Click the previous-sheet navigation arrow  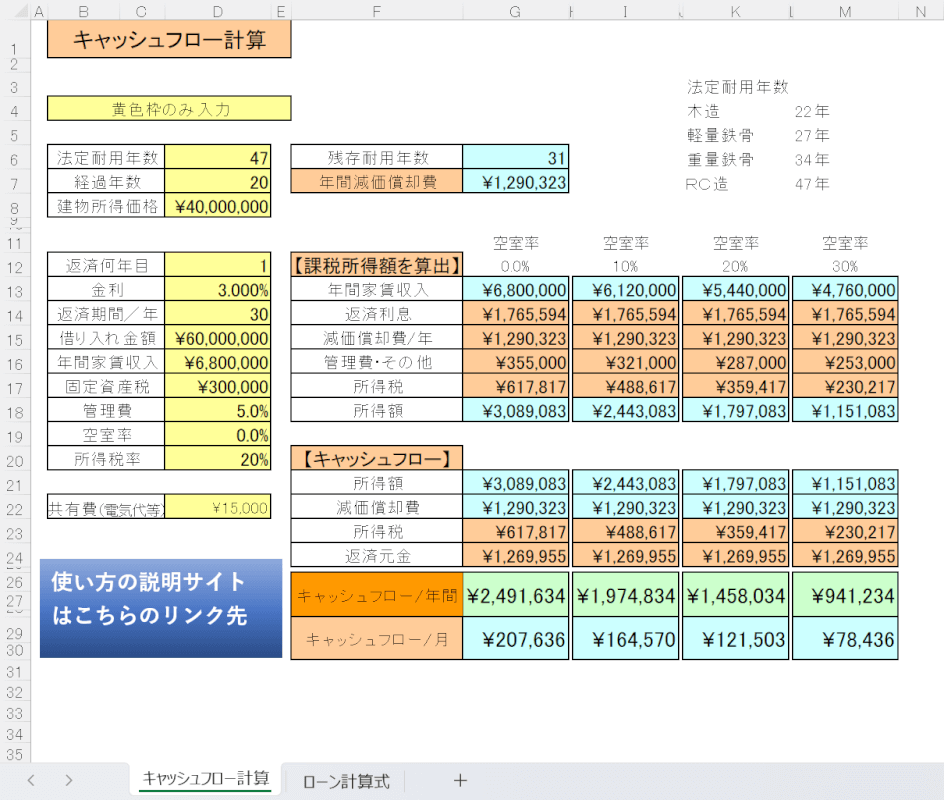pyautogui.click(x=31, y=780)
